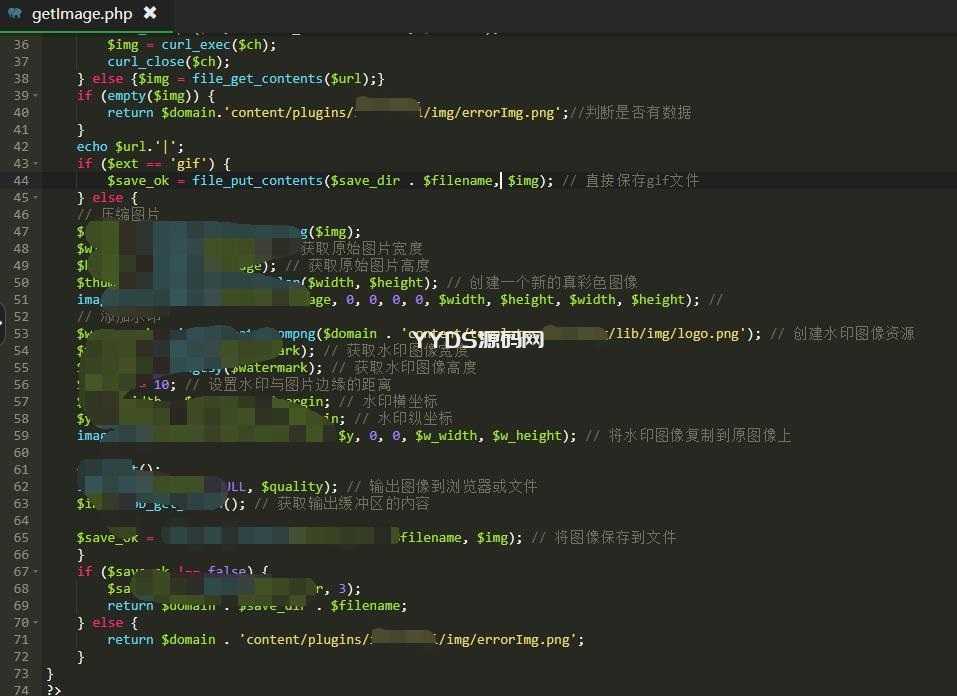Click line number 36 in the gutter
957x696 pixels.
coord(21,45)
